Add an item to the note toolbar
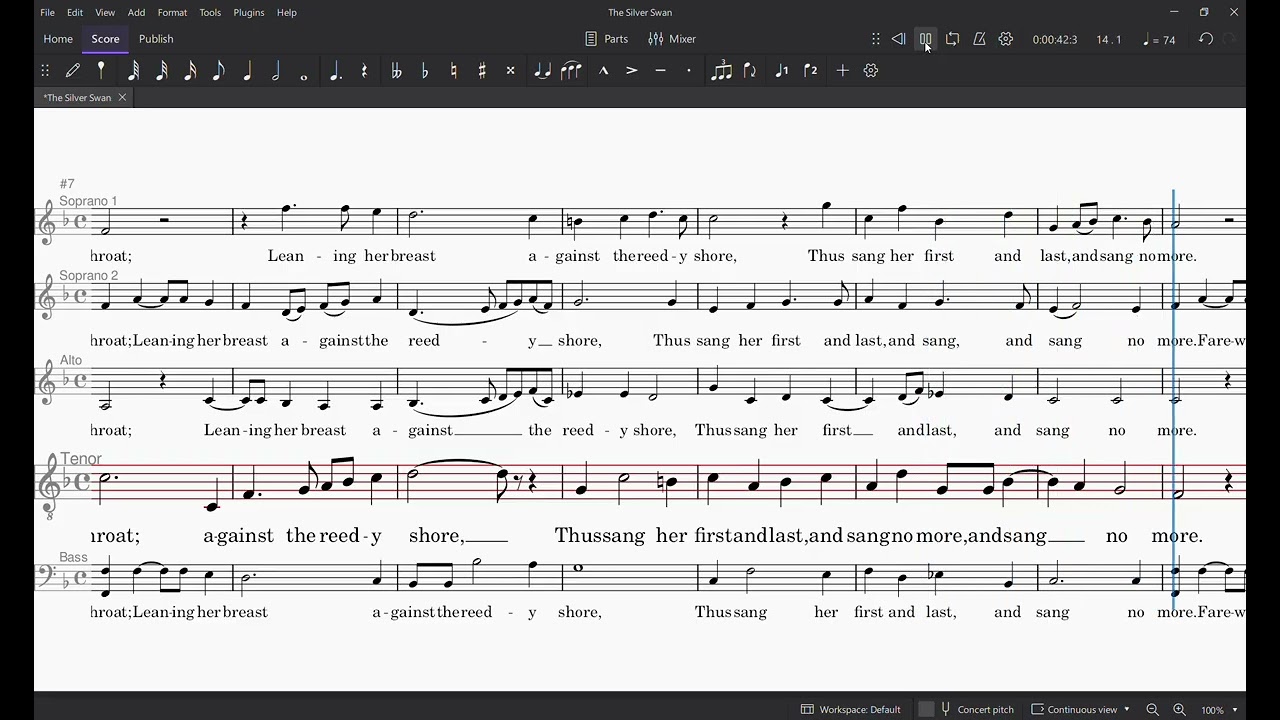The height and width of the screenshot is (720, 1280). tap(842, 71)
